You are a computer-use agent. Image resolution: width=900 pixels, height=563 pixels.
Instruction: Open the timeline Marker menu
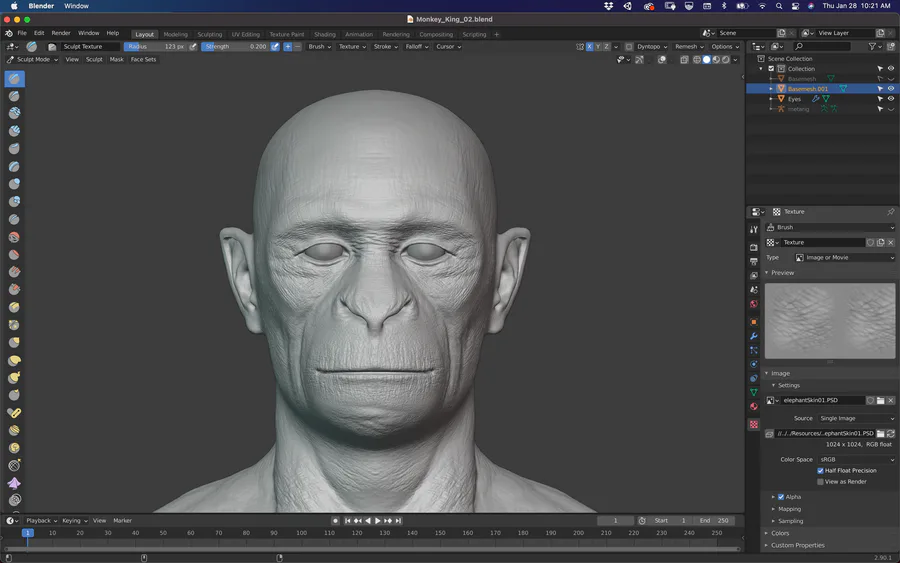click(x=122, y=521)
